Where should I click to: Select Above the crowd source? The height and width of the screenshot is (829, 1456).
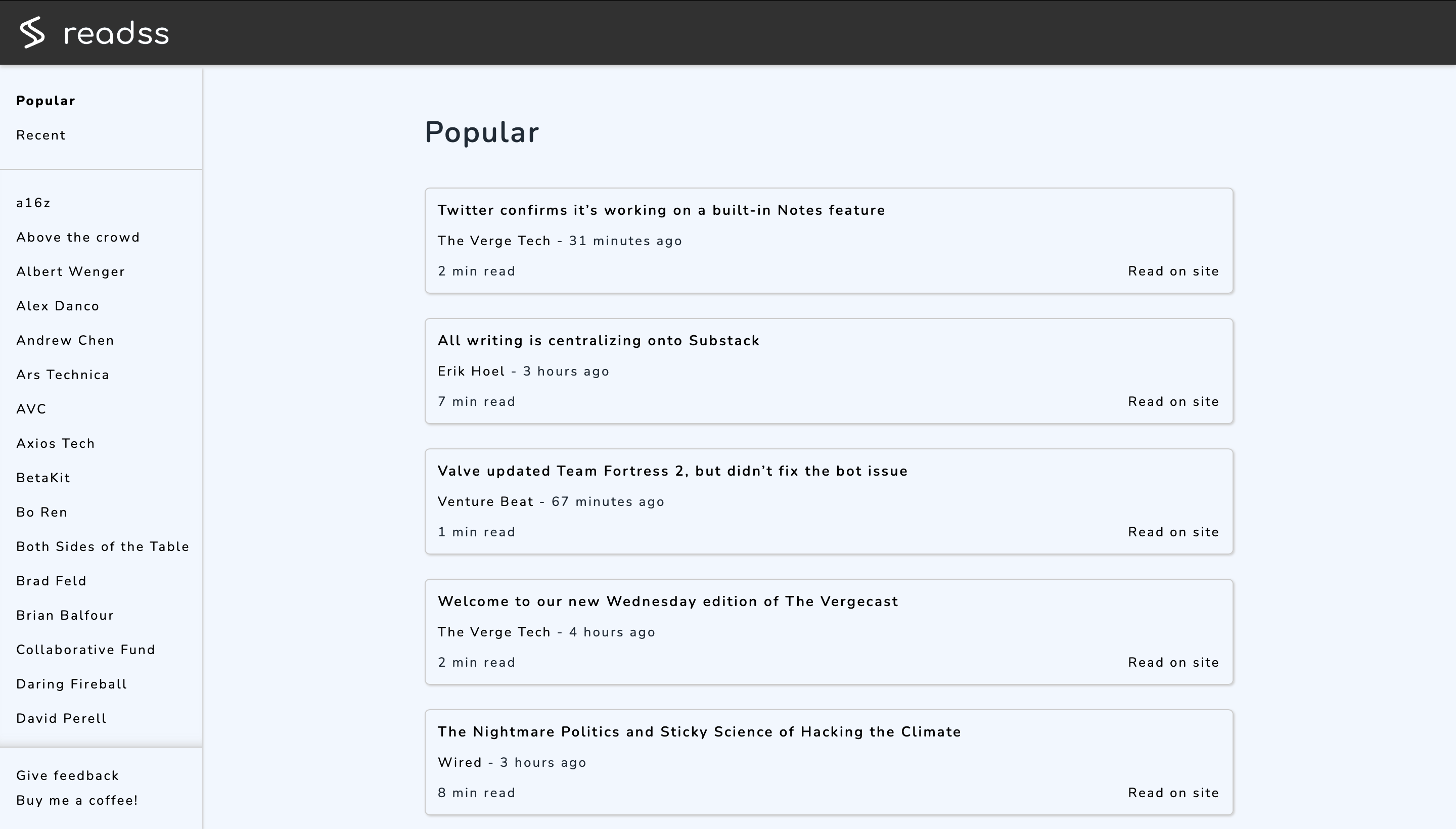[x=78, y=238]
